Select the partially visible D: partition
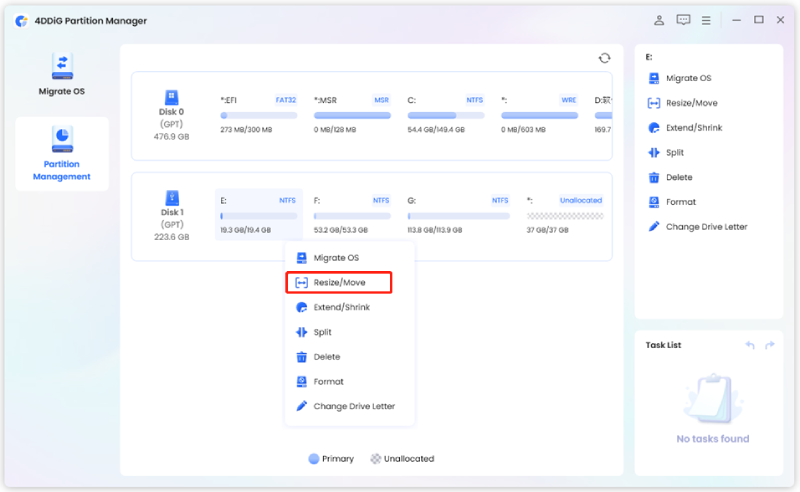 [x=603, y=115]
